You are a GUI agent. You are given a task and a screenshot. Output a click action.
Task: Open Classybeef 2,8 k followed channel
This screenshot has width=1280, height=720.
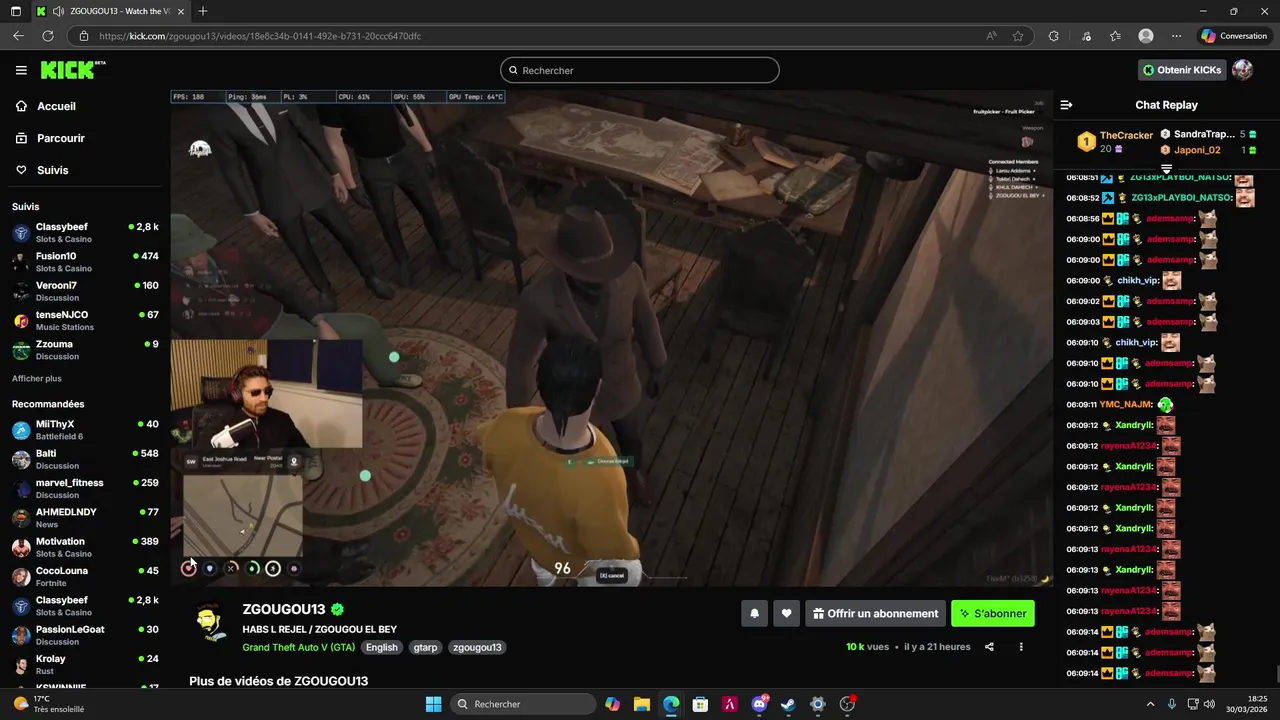click(x=85, y=233)
